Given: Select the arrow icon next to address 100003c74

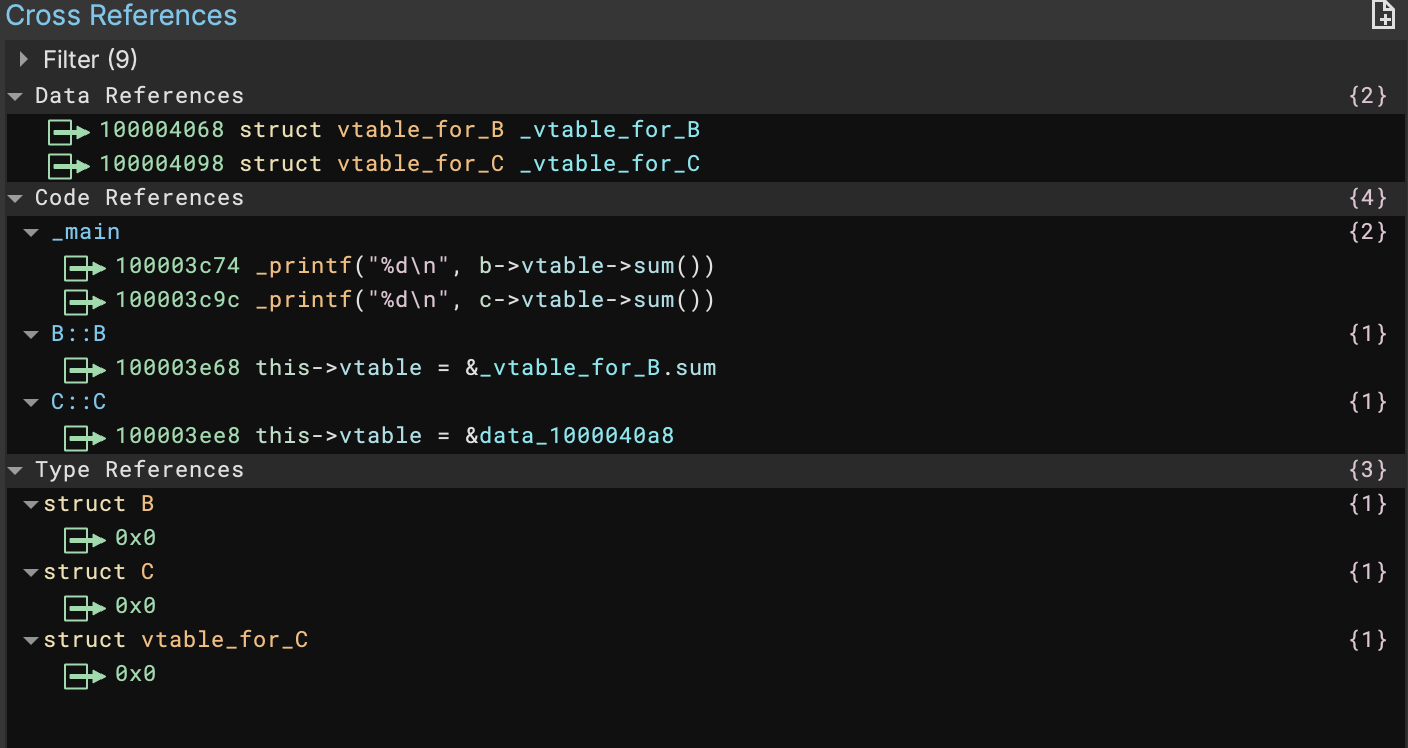Looking at the screenshot, I should click(x=84, y=267).
